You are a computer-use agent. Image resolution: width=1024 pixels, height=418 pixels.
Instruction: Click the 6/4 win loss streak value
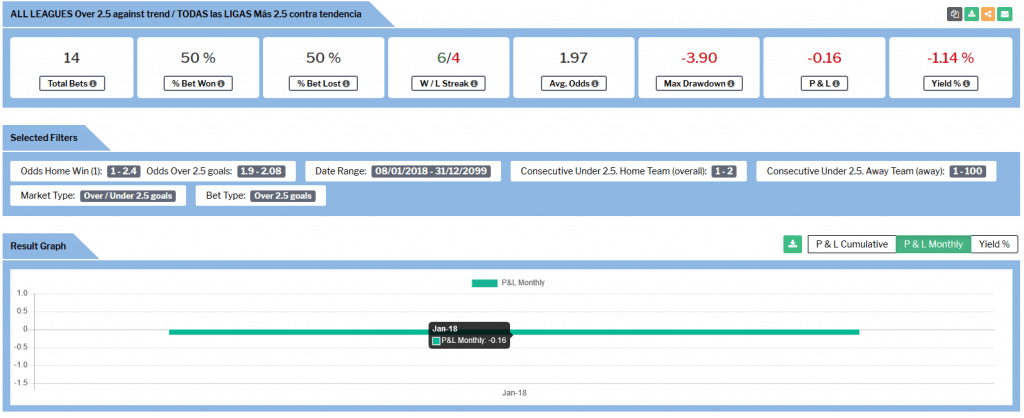[x=449, y=57]
